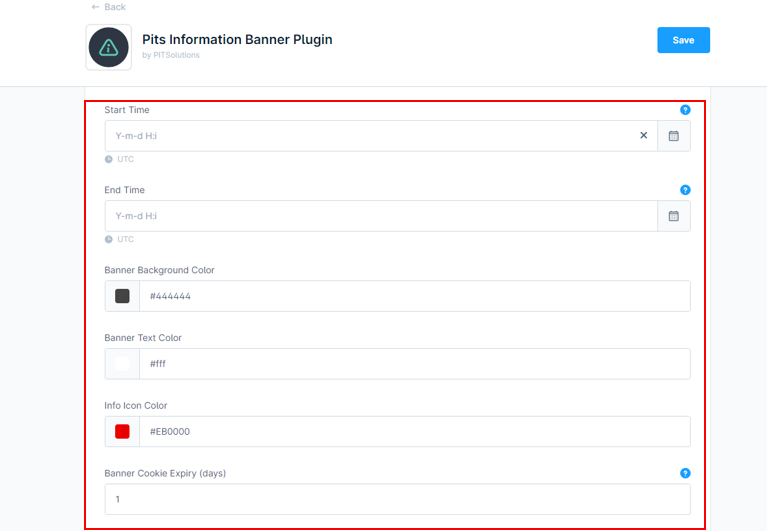
Task: Click the Banner Cookie Expiry days field
Action: pos(397,499)
